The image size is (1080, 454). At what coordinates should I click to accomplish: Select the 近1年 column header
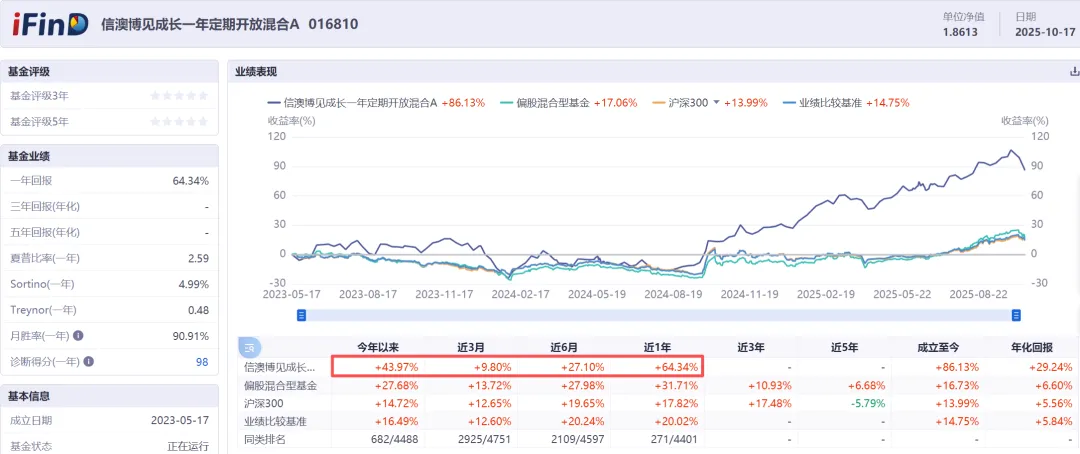(659, 347)
